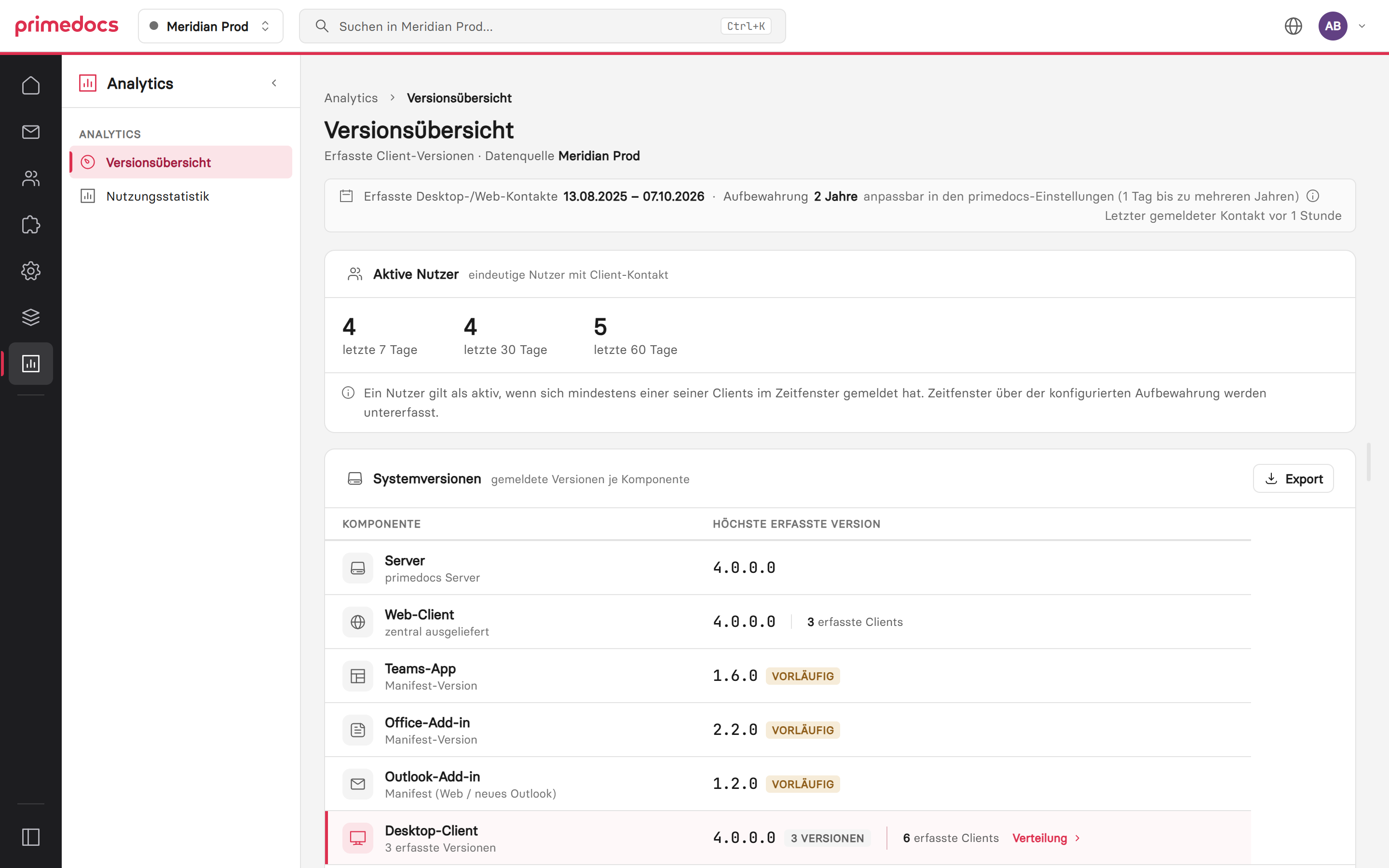This screenshot has height=868, width=1389.
Task: Click the Server row icon
Action: tap(357, 569)
